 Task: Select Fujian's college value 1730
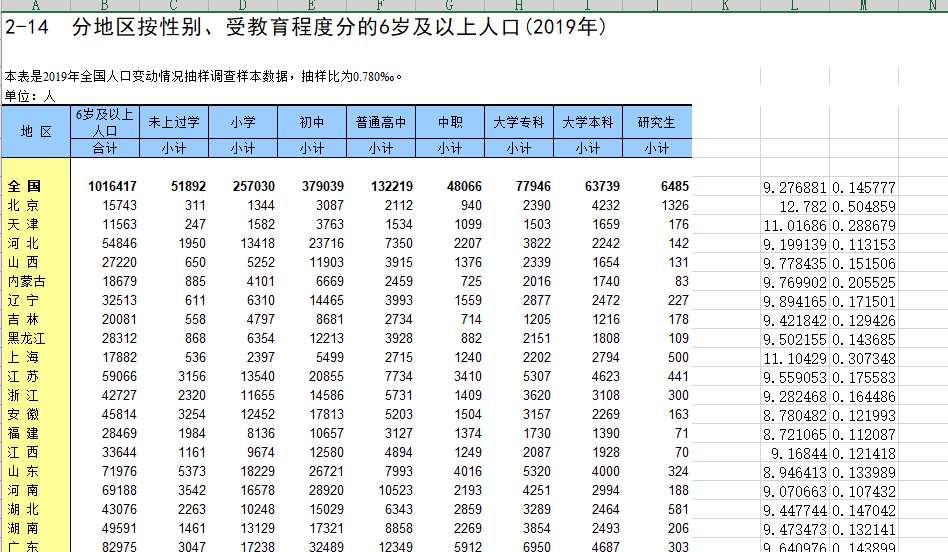537,433
